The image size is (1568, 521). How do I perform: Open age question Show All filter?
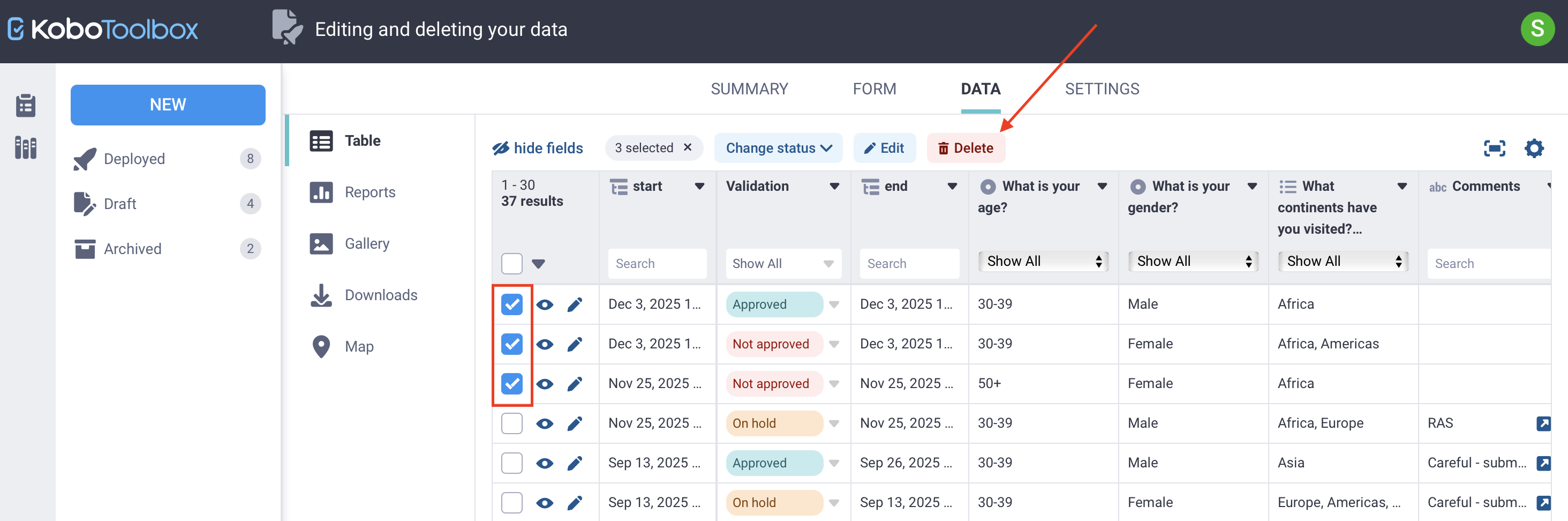pos(1043,262)
